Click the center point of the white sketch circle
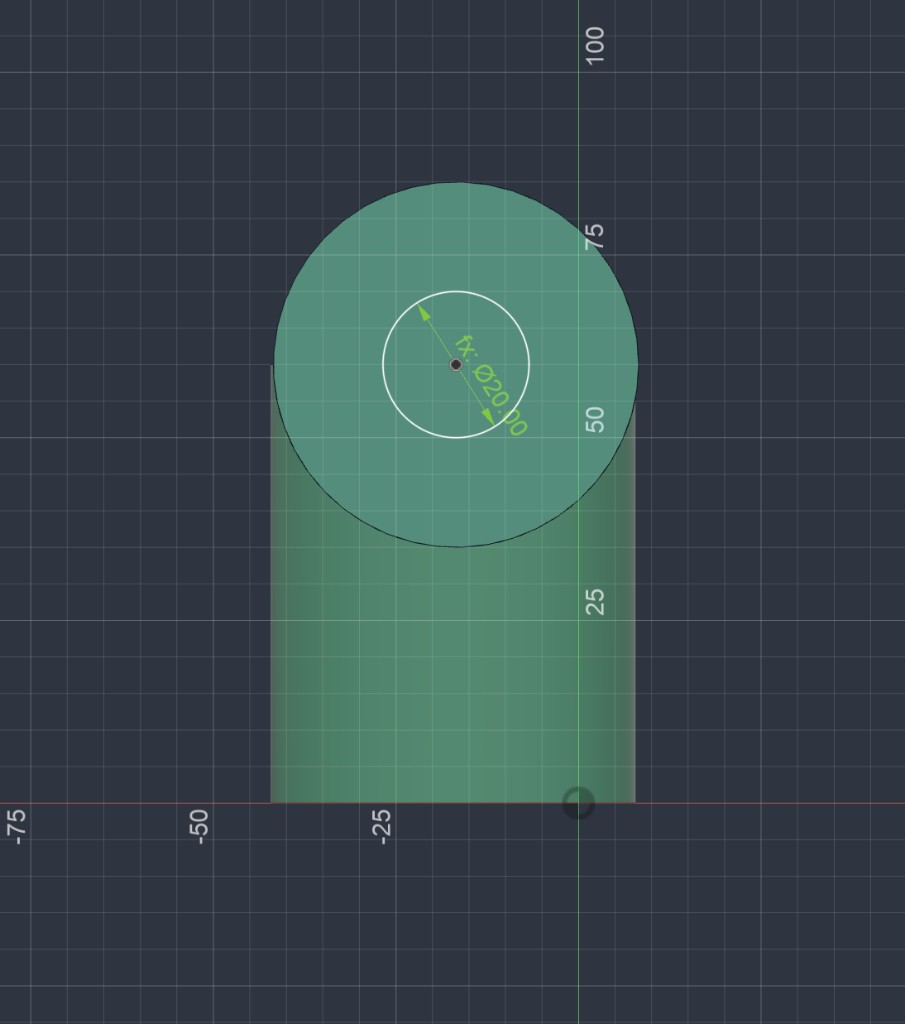This screenshot has width=905, height=1024. 456,364
